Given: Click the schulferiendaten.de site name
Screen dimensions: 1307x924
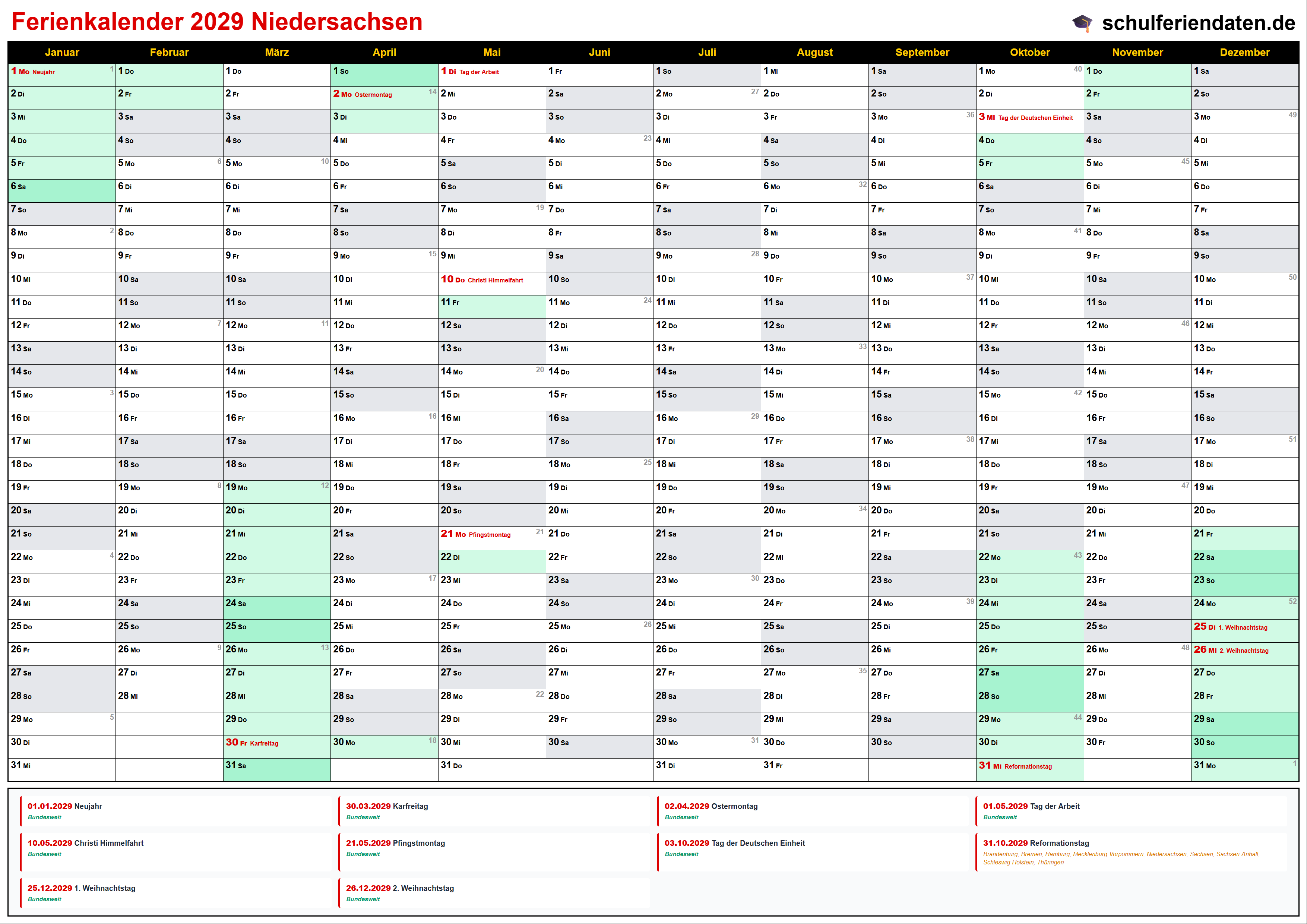Looking at the screenshot, I should pyautogui.click(x=1198, y=23).
